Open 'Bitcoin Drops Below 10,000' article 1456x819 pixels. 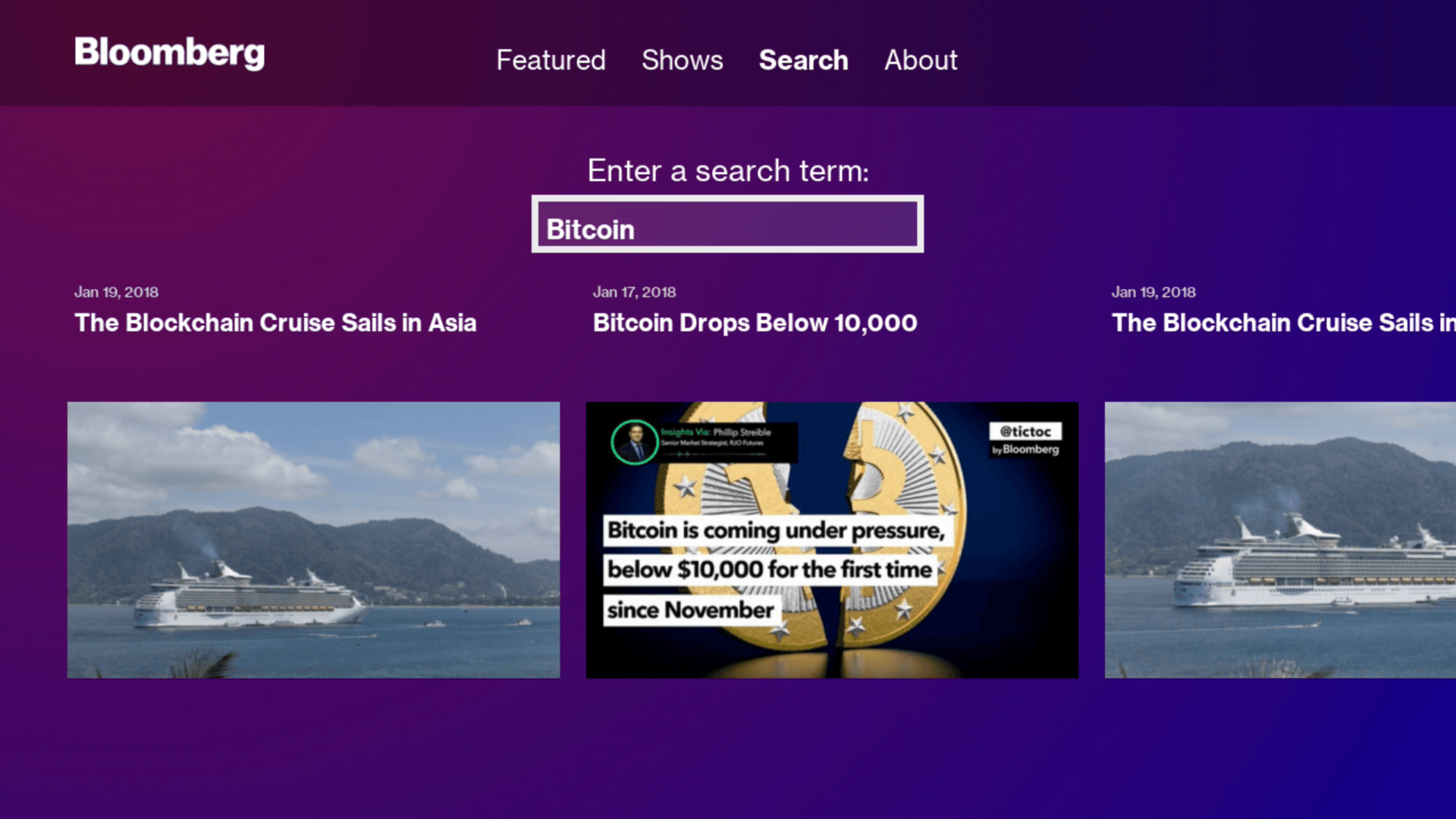click(x=755, y=322)
